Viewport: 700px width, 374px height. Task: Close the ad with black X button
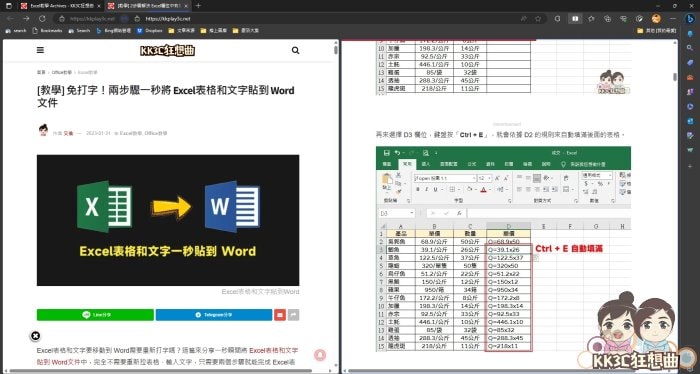click(36, 336)
